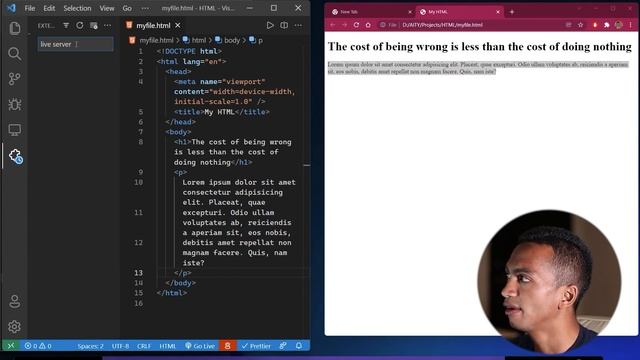The image size is (640, 360).
Task: Open the Explorer view in activity bar
Action: [x=15, y=28]
